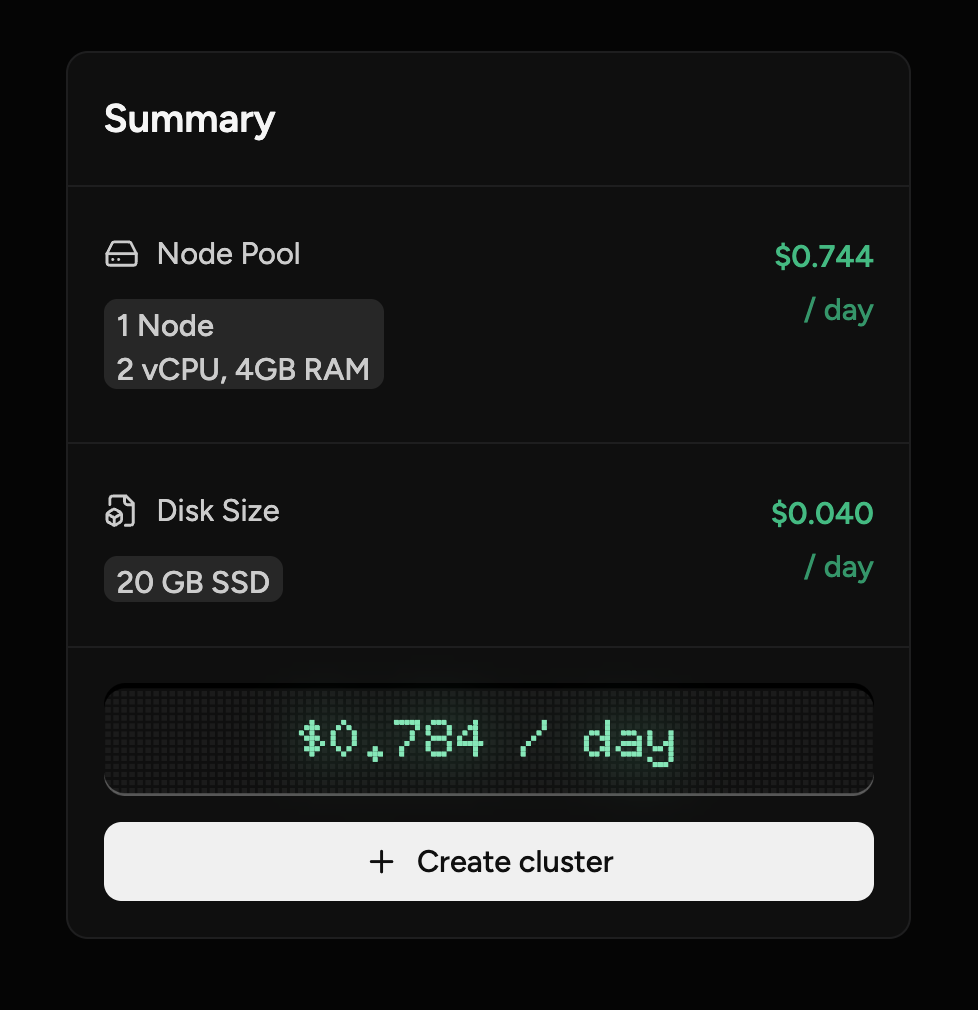Image resolution: width=978 pixels, height=1010 pixels.
Task: Tap the storage icon left of Disk Size label
Action: pos(120,511)
